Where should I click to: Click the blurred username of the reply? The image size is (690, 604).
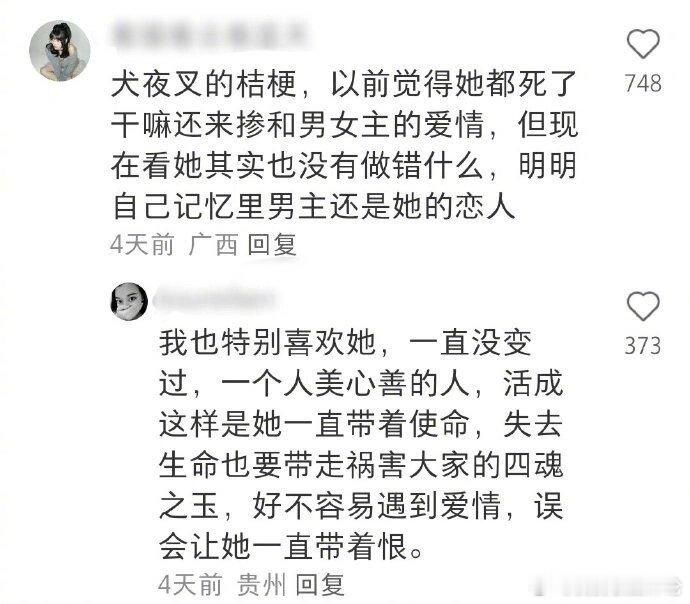tap(215, 299)
